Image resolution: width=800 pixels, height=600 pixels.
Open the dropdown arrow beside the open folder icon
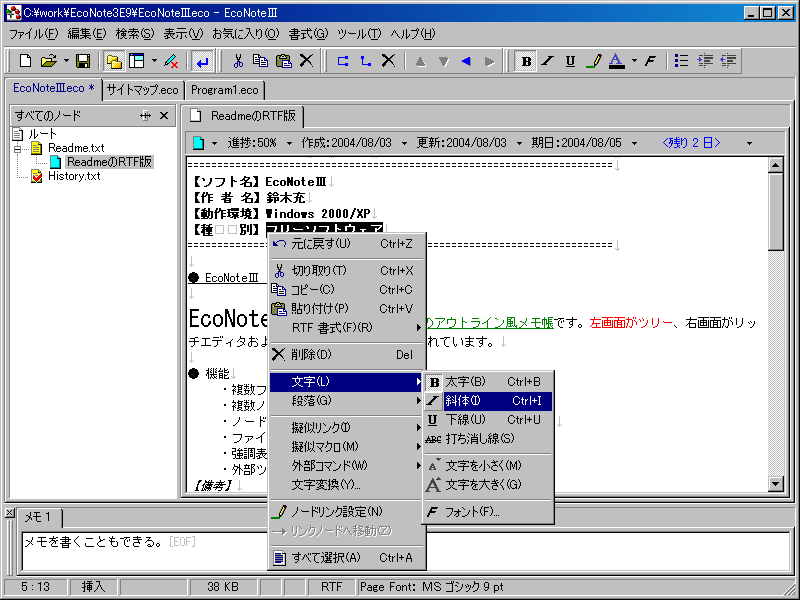[66, 61]
